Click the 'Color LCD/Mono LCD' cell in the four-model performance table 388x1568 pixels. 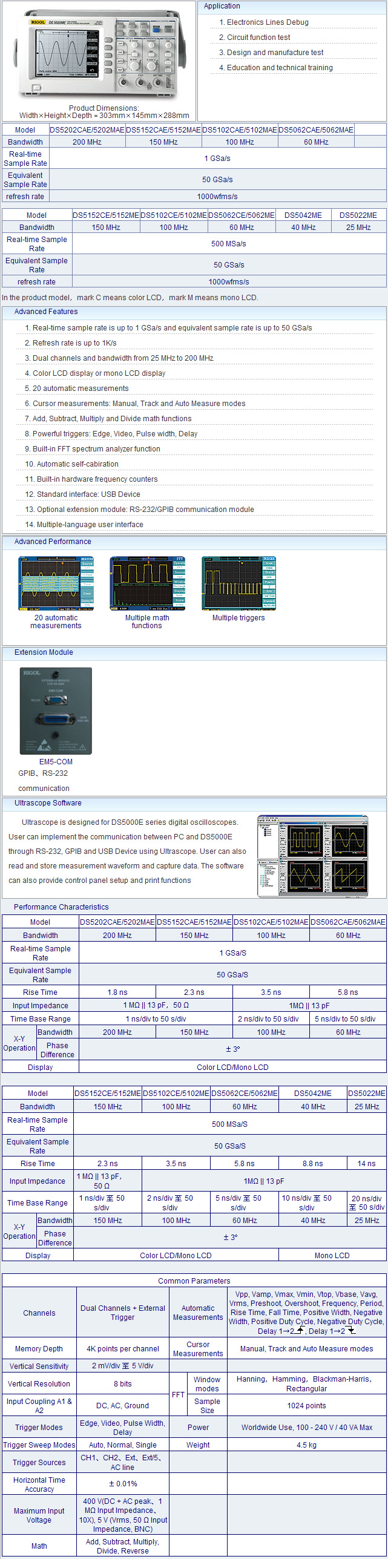[232, 1068]
